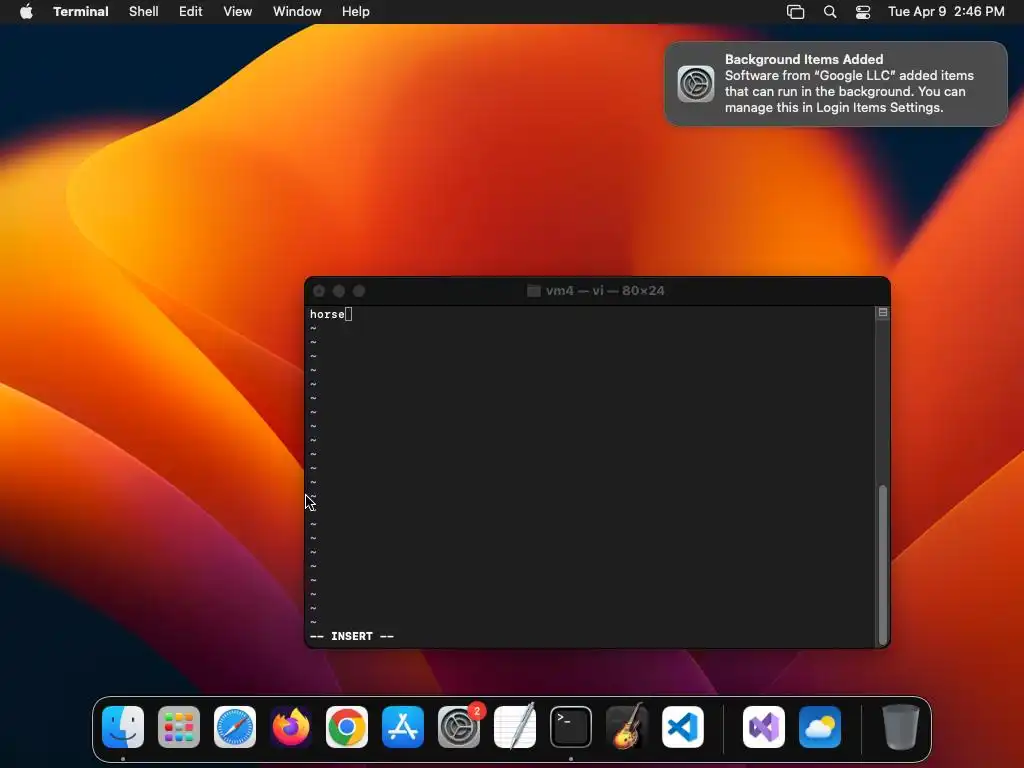This screenshot has width=1024, height=768.
Task: Launch GarageBand from the dock
Action: (x=627, y=727)
